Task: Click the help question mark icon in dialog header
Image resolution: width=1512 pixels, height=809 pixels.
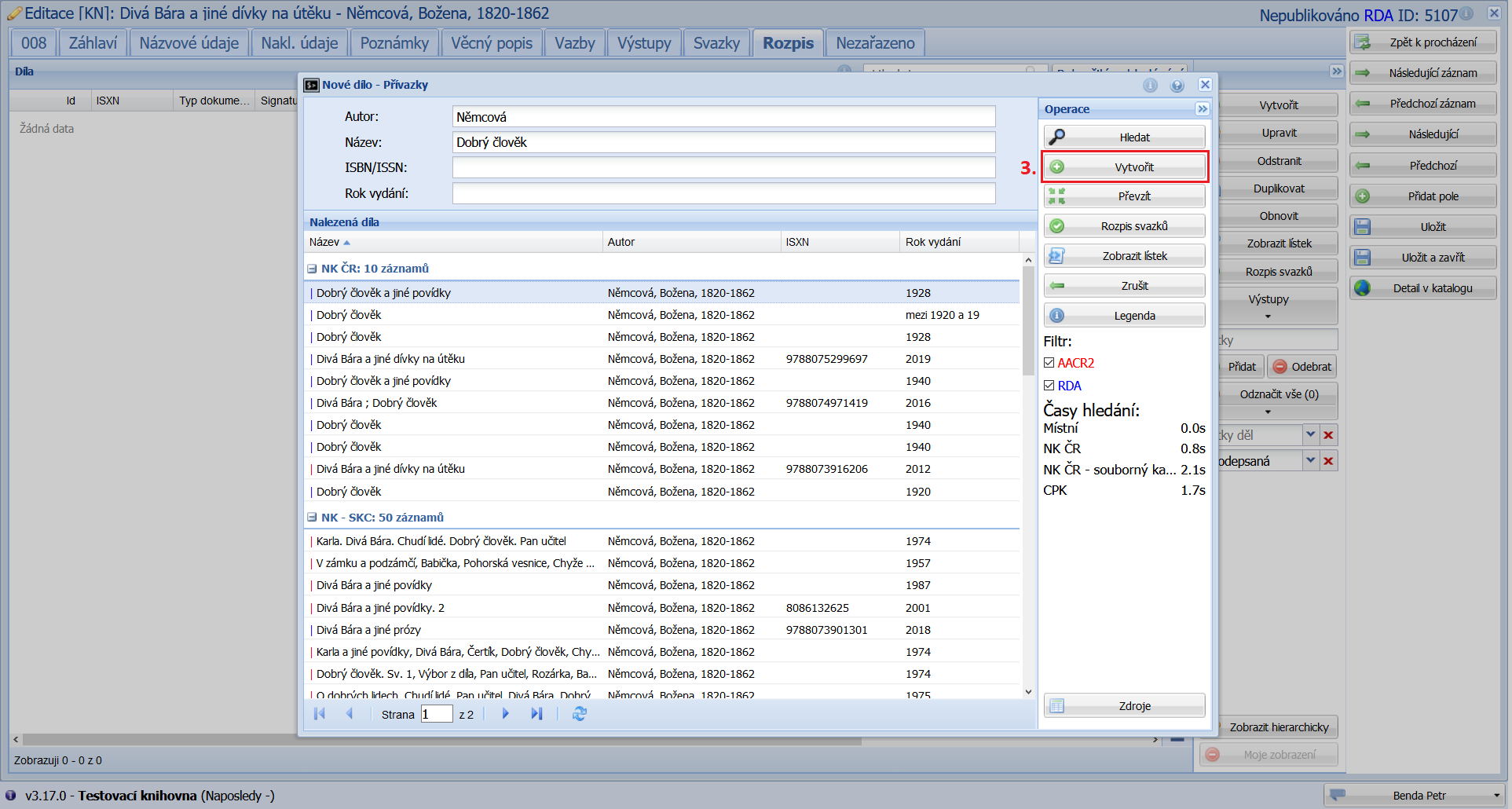Action: pyautogui.click(x=1177, y=86)
